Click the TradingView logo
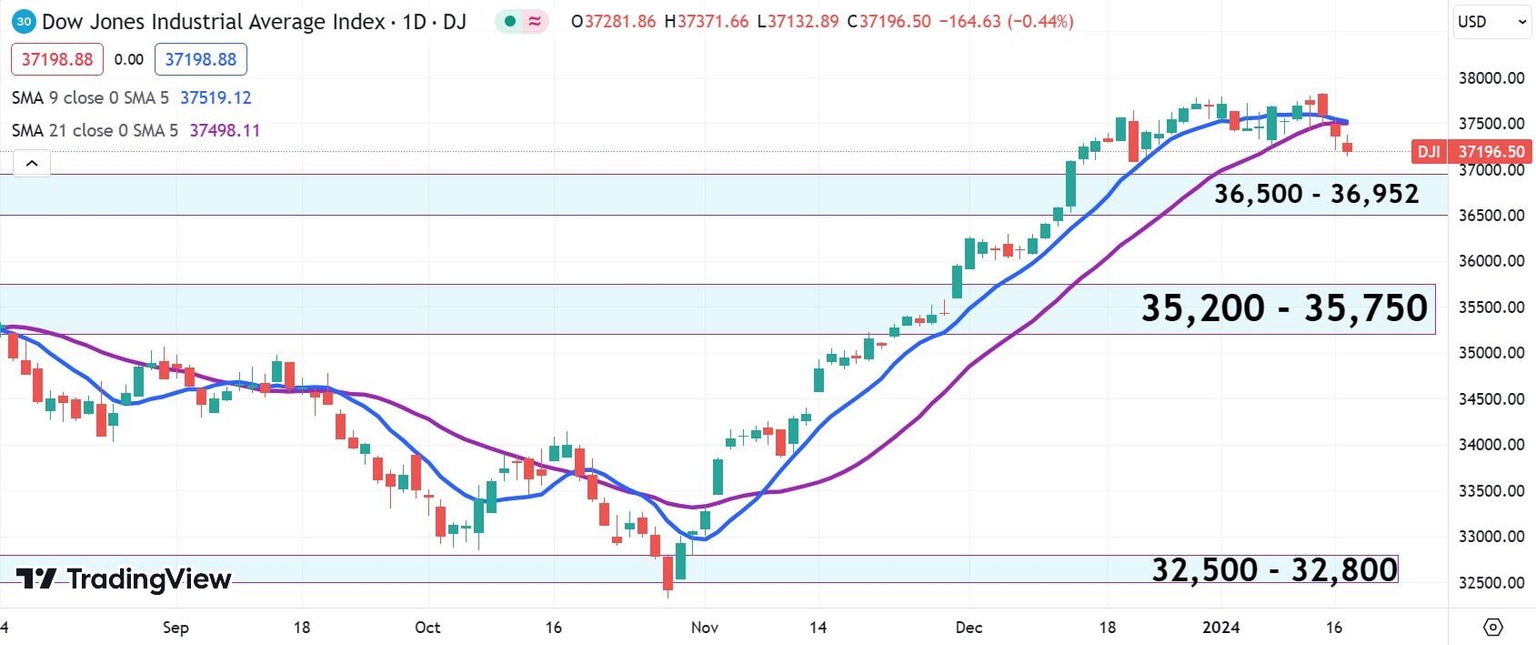1536x645 pixels. tap(124, 579)
